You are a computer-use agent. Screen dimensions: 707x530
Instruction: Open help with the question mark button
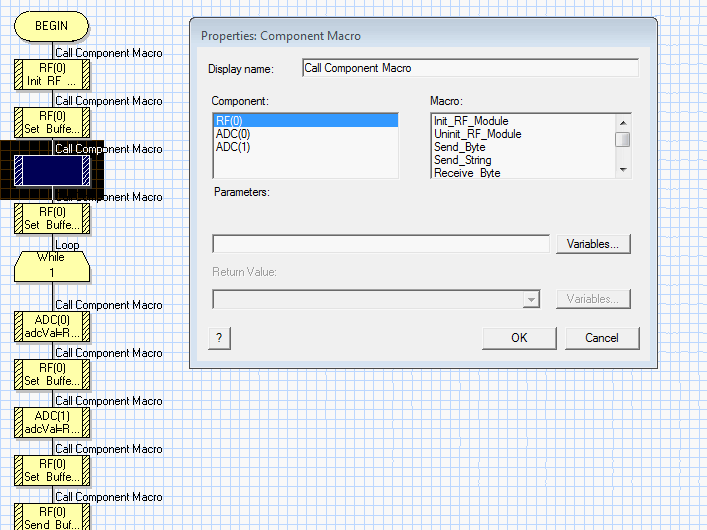pos(220,338)
